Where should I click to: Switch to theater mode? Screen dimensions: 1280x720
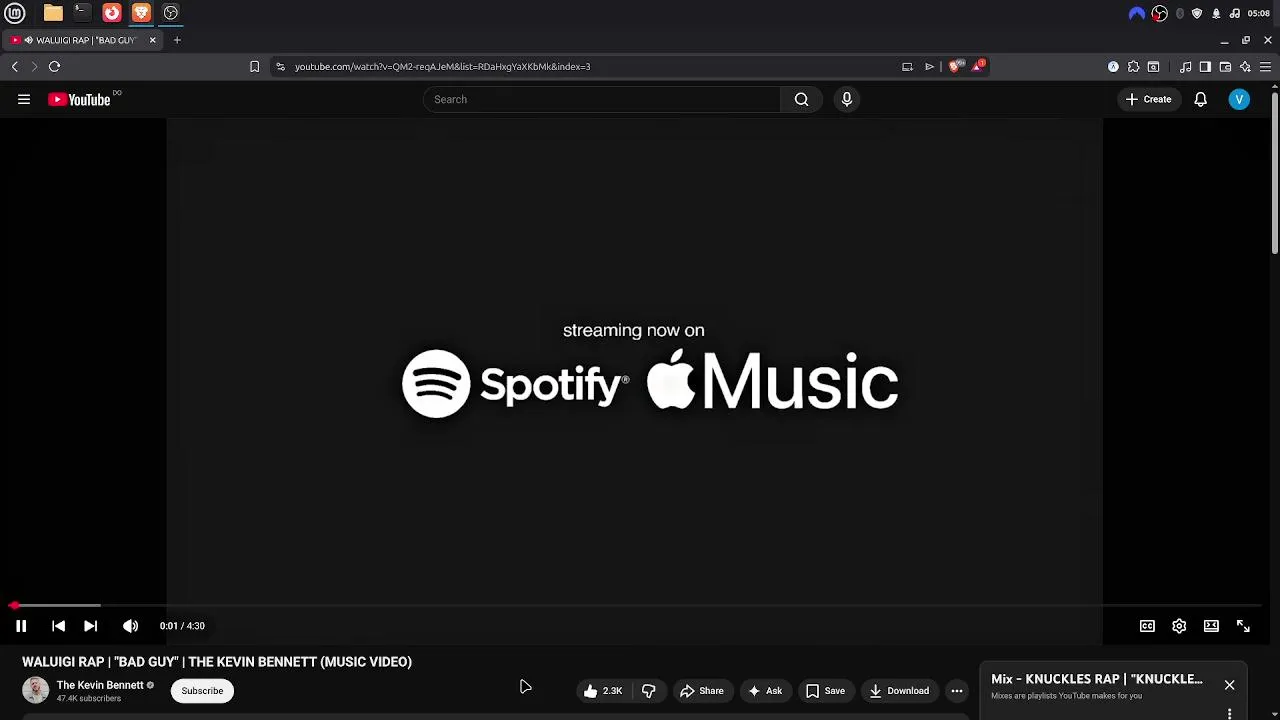pos(1211,626)
